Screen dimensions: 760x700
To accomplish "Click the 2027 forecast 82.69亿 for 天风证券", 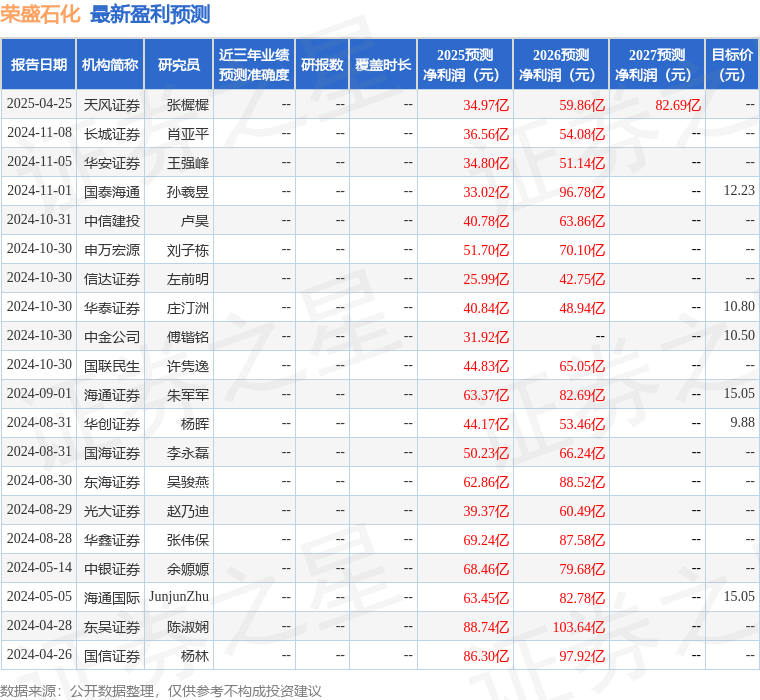I will [x=678, y=105].
